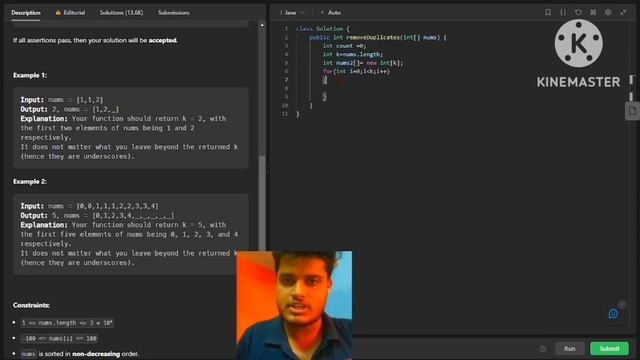The image size is (640, 360).
Task: Click Example 1 input 'nums = [1,1,2]'
Action: [76, 100]
